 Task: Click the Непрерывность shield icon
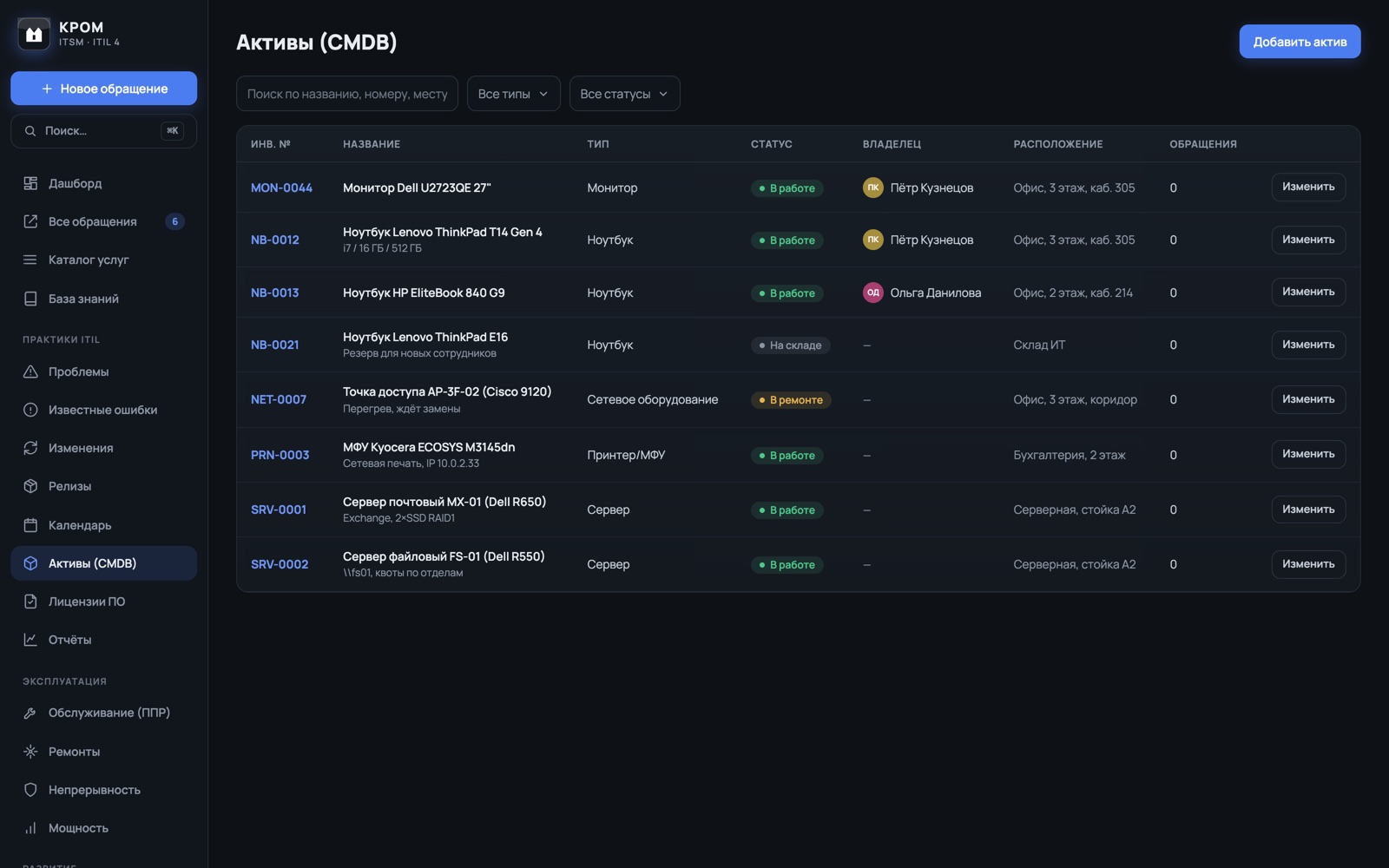30,790
